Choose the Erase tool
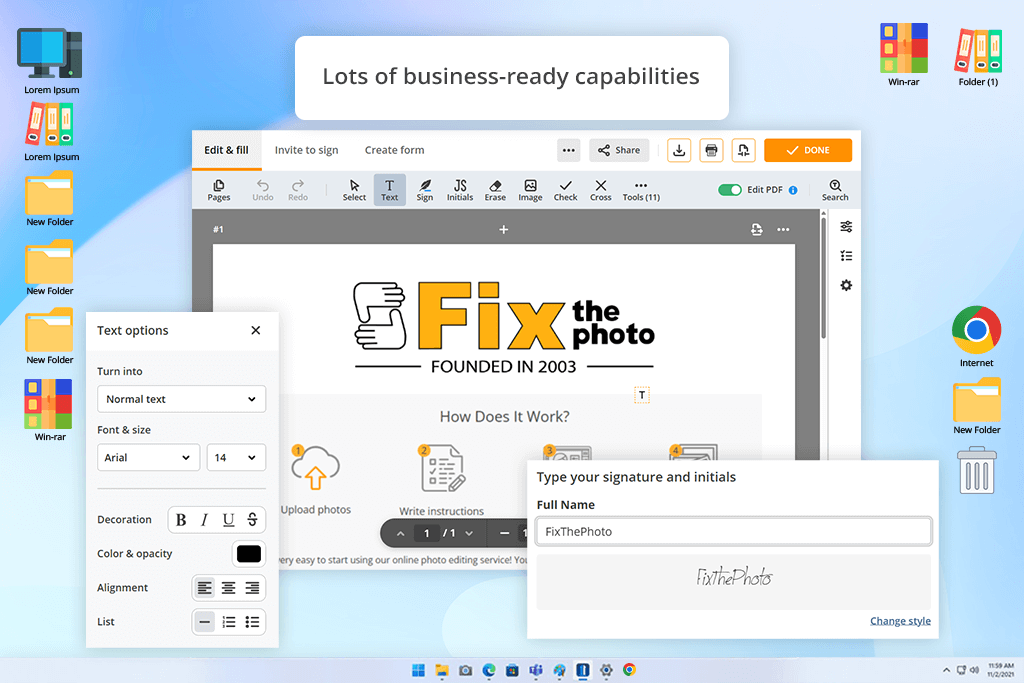 click(x=495, y=190)
